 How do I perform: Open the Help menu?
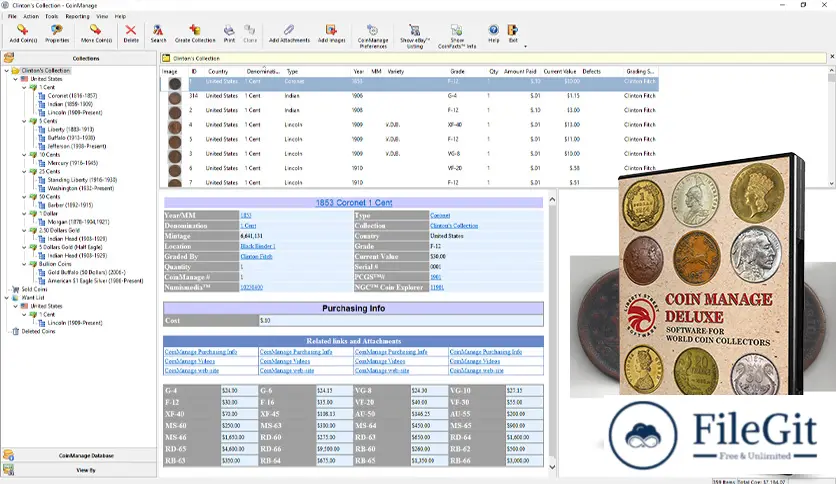[x=120, y=17]
